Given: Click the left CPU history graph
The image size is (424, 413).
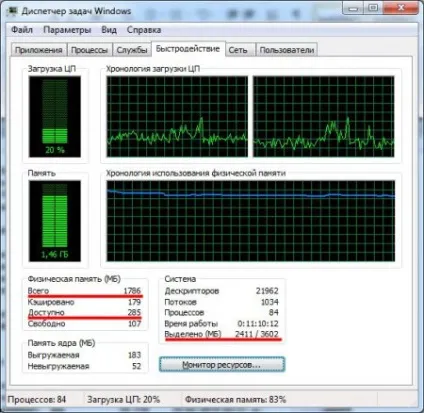Looking at the screenshot, I should 177,116.
